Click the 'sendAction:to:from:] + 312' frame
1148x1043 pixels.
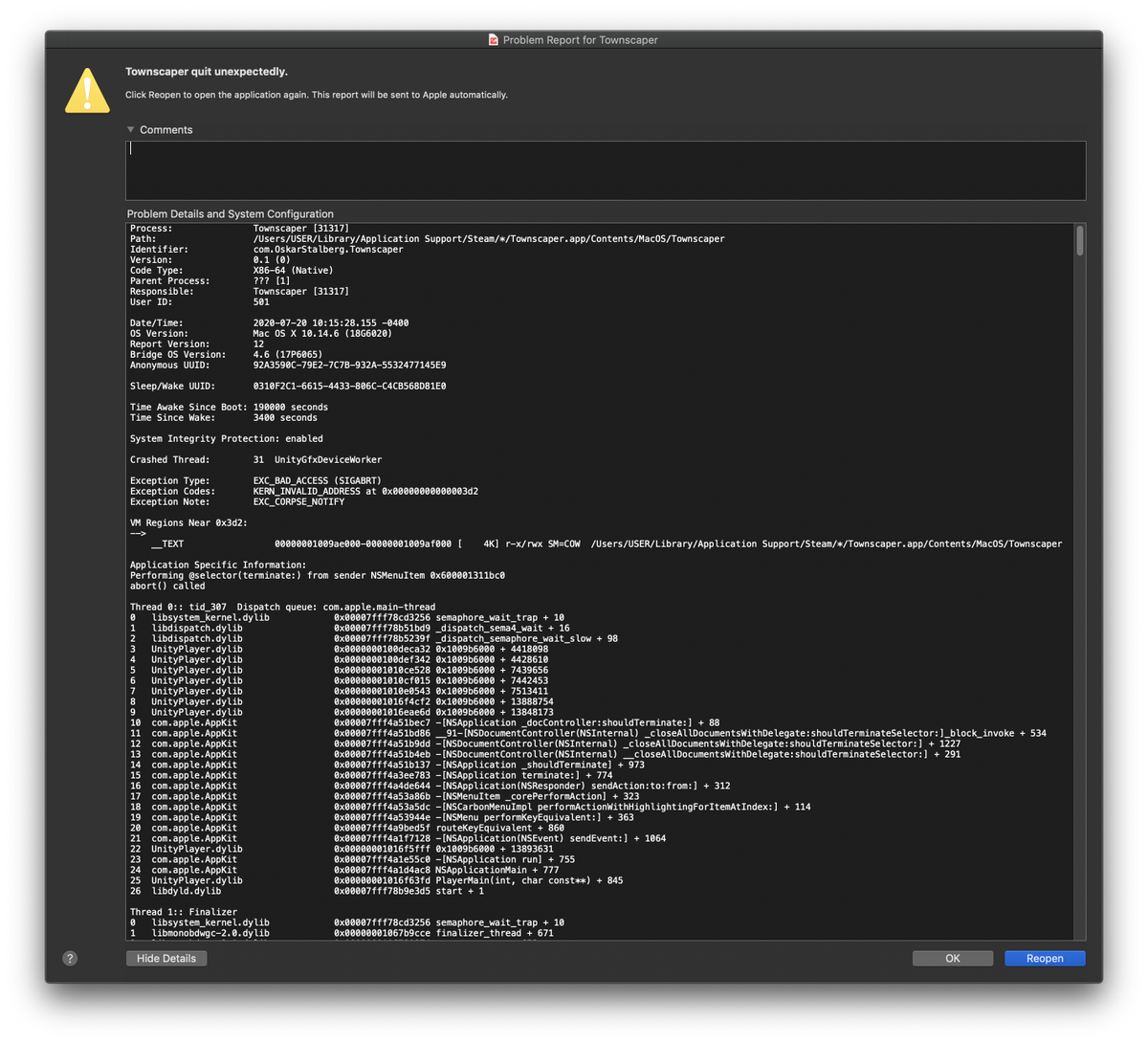point(430,787)
